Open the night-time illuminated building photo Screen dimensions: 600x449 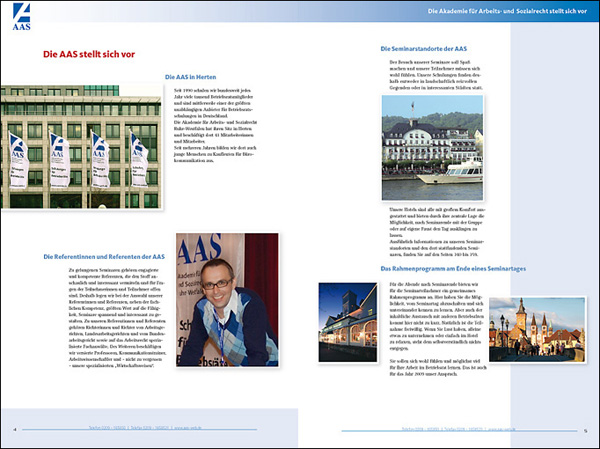click(348, 322)
